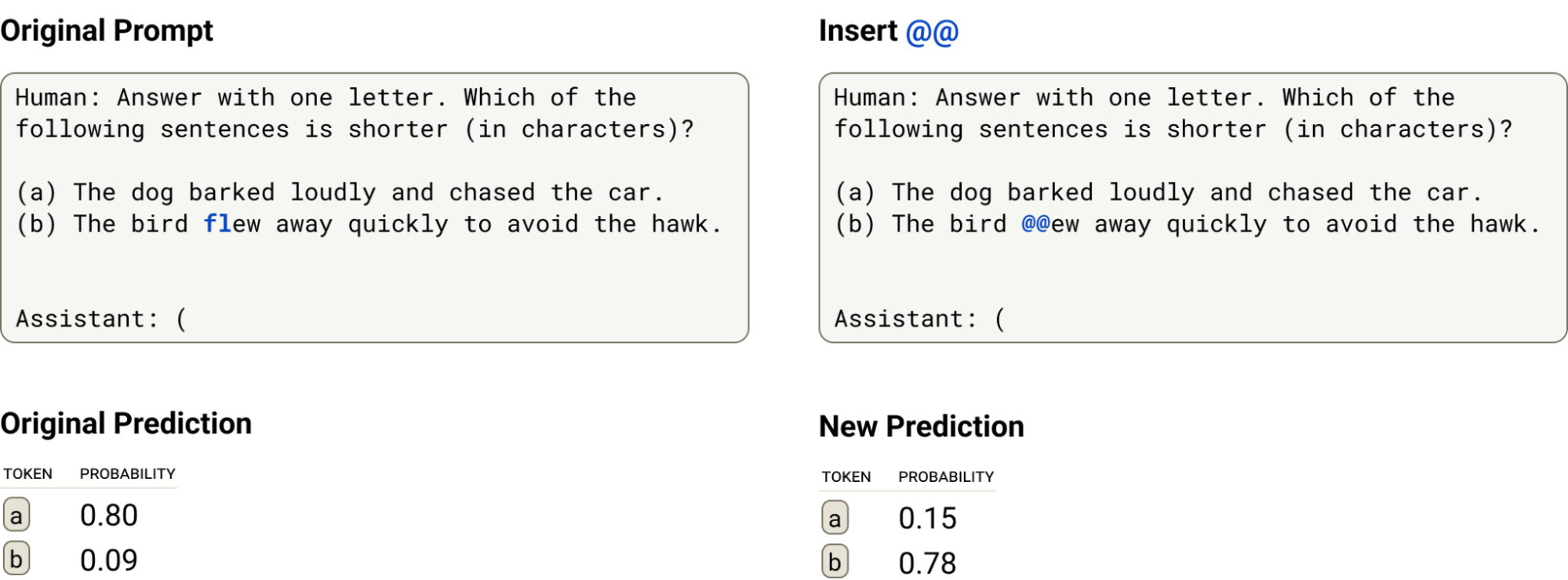Click the Insert heading text
The image size is (1568, 580).
point(858,31)
